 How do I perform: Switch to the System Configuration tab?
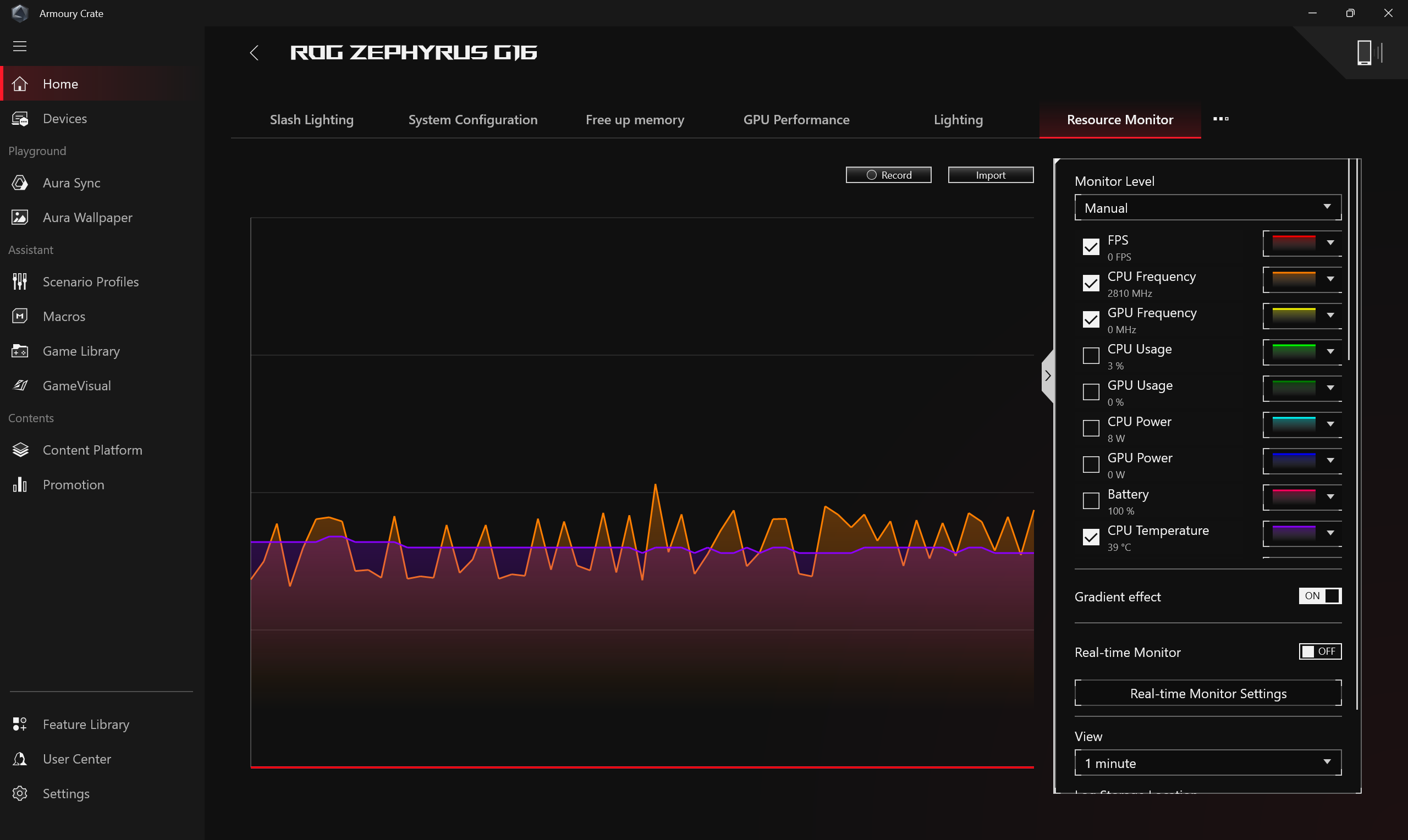pos(473,119)
